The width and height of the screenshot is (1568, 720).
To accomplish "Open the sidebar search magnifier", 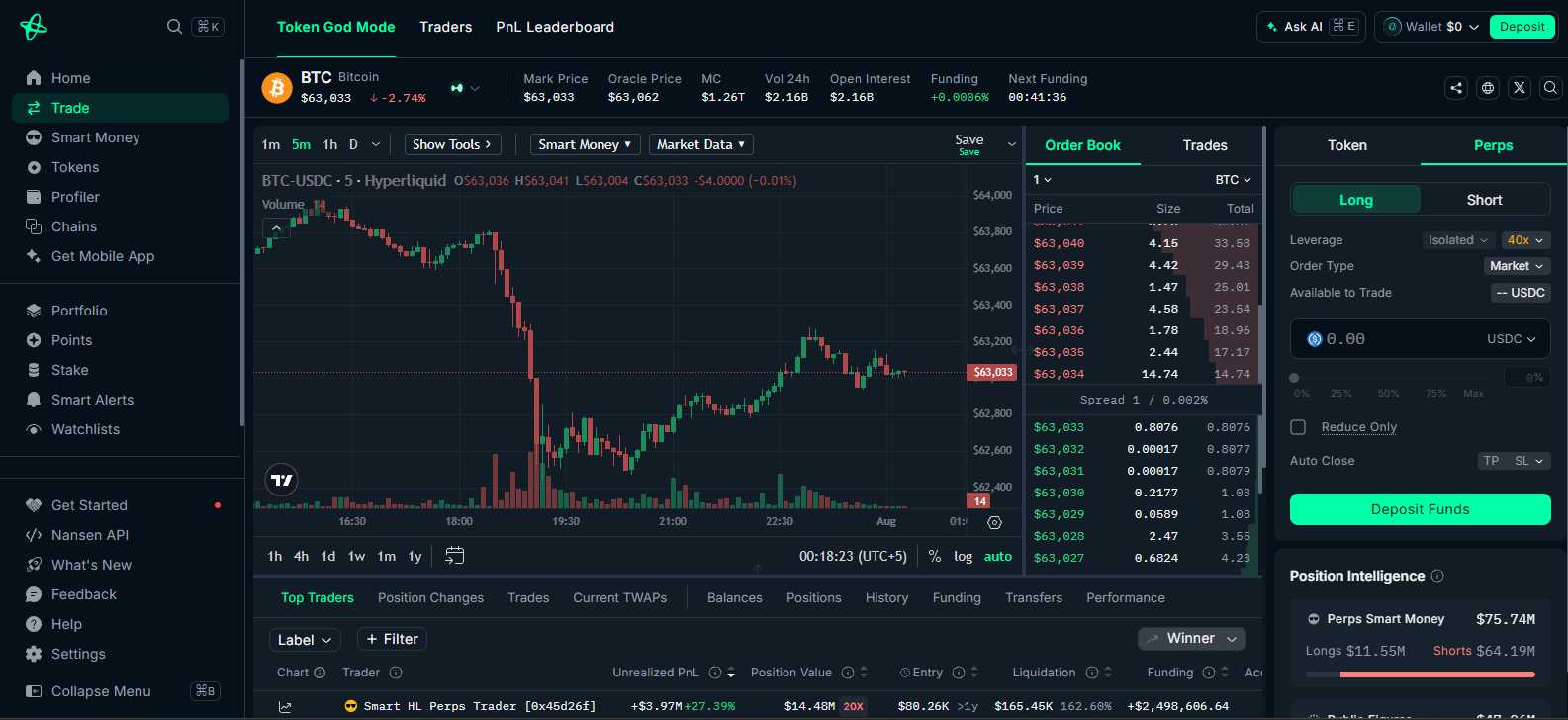I will tap(174, 27).
